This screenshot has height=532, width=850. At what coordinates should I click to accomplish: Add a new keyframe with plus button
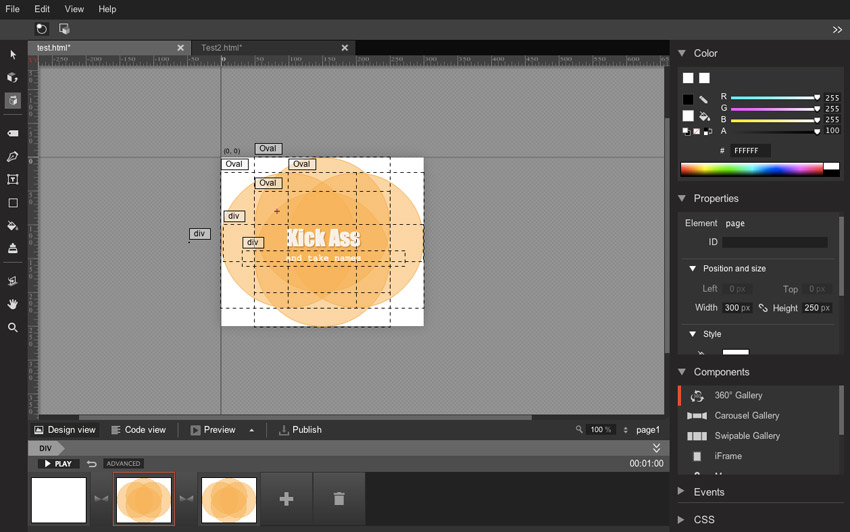286,498
